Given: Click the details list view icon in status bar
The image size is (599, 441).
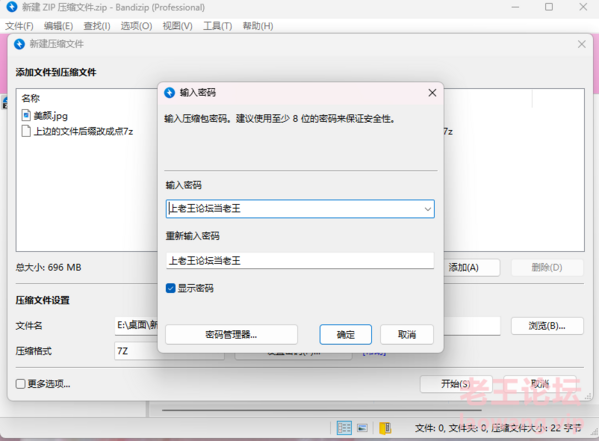Looking at the screenshot, I should click(x=344, y=428).
